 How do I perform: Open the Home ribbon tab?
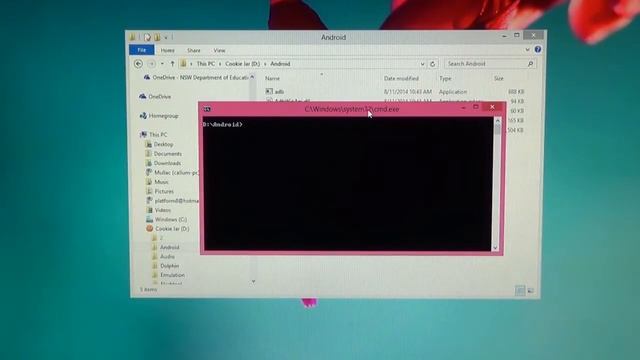(x=167, y=51)
